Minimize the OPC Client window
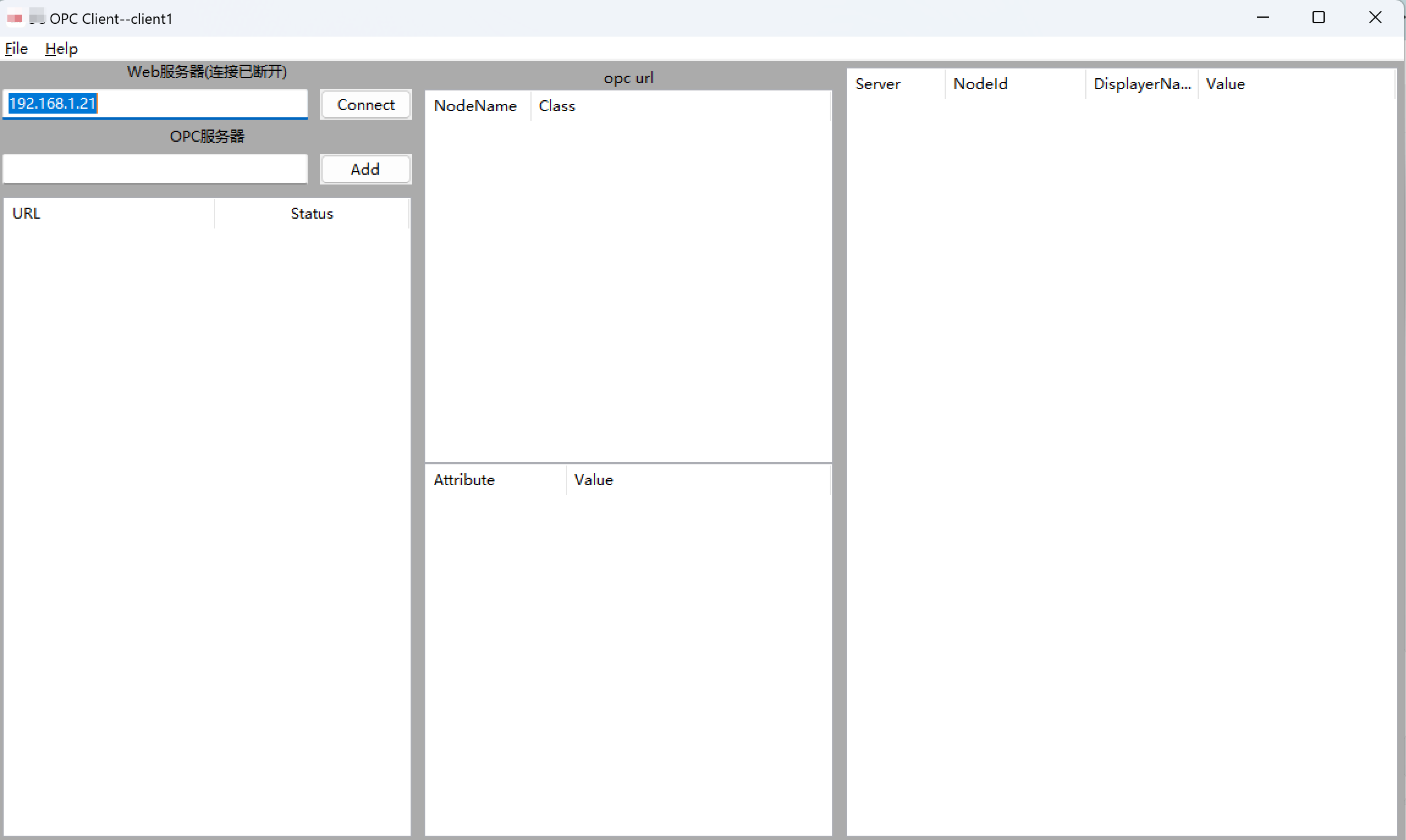Screen dimensions: 1406x840 pos(1263,18)
